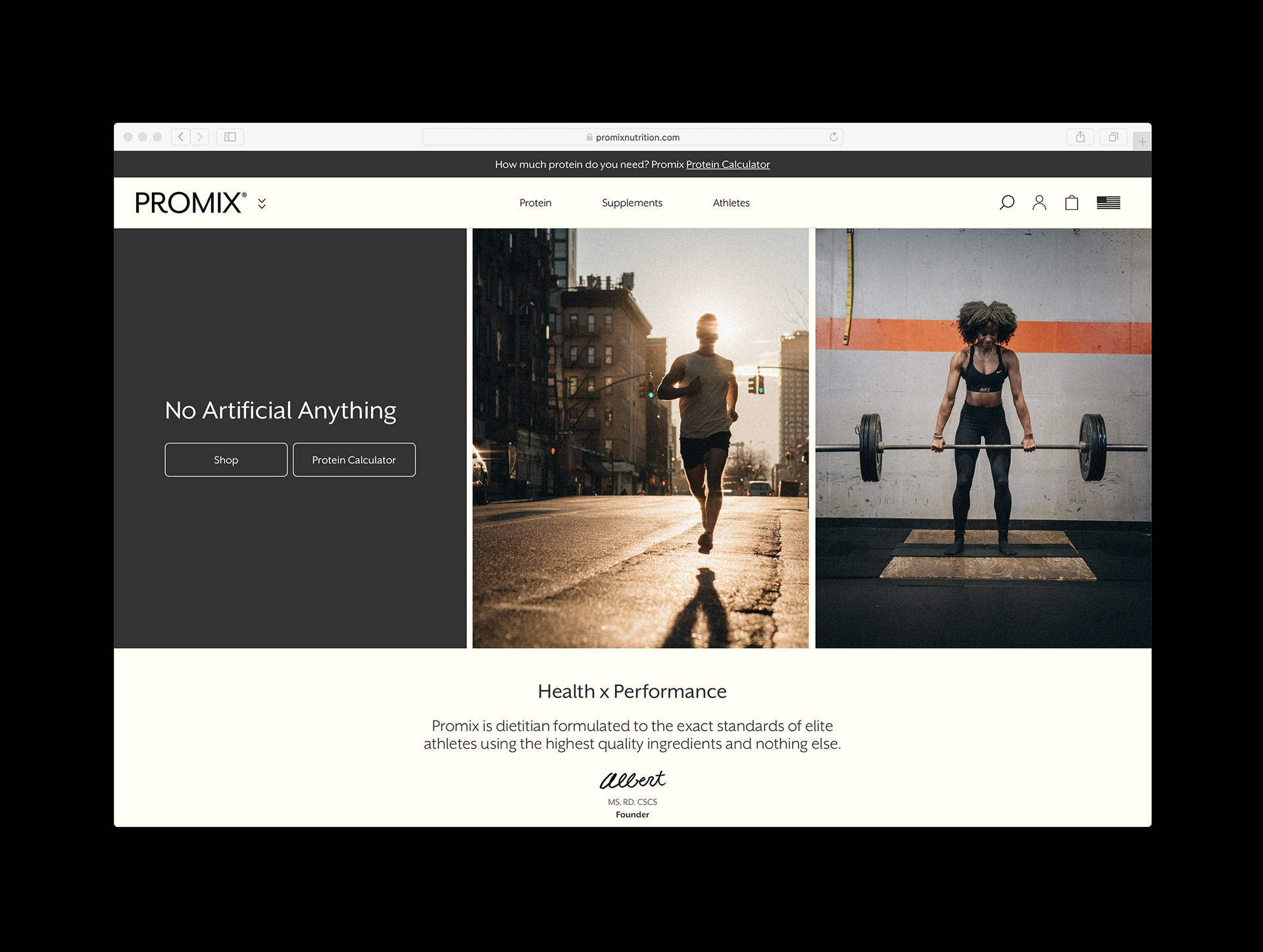Toggle the Safari sidebar button
Image resolution: width=1263 pixels, height=952 pixels.
230,137
